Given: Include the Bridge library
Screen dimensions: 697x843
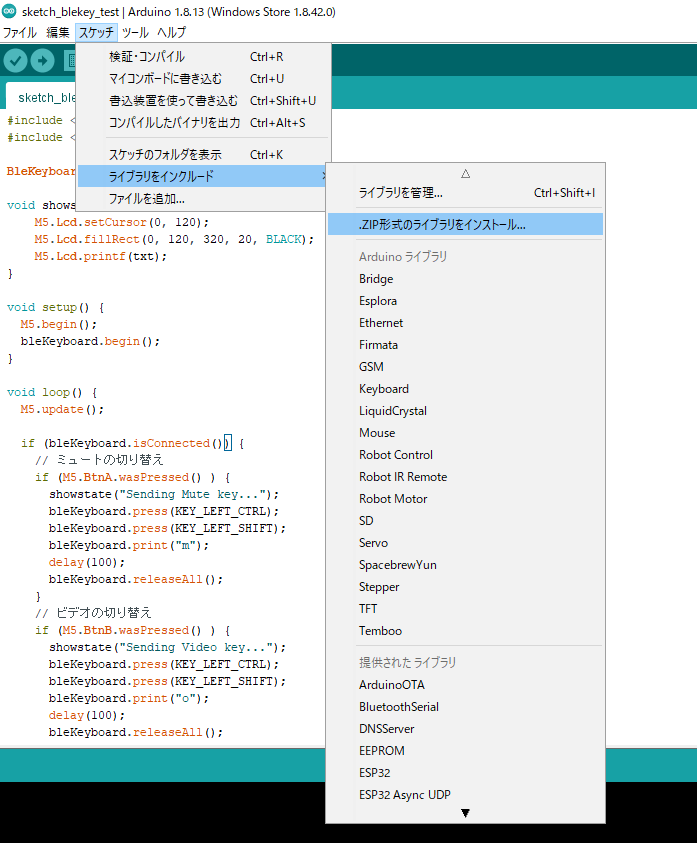Looking at the screenshot, I should pos(465,279).
